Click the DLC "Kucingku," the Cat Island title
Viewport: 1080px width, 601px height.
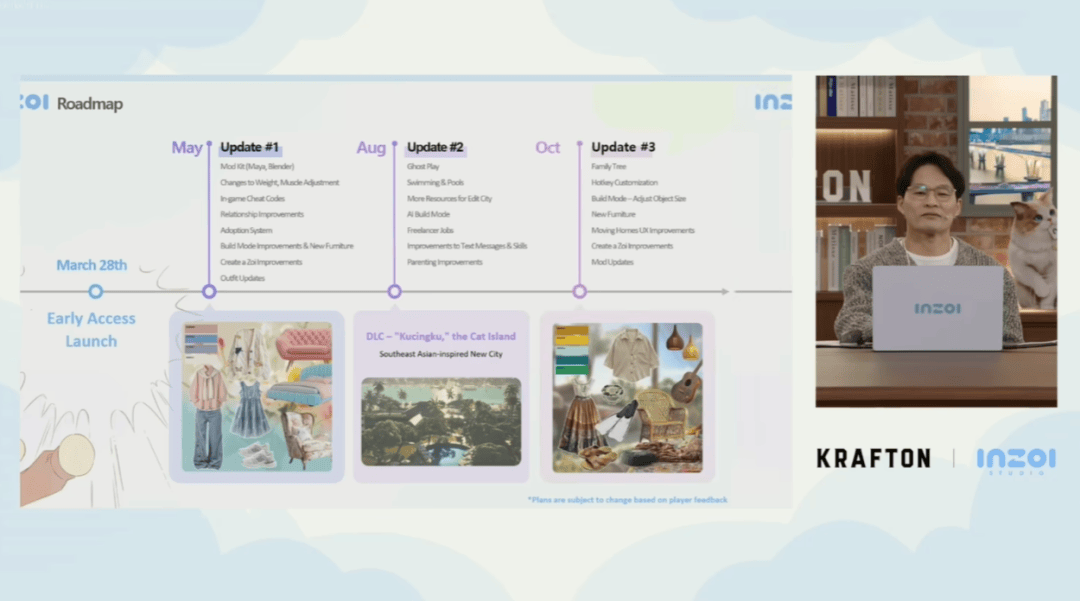441,337
